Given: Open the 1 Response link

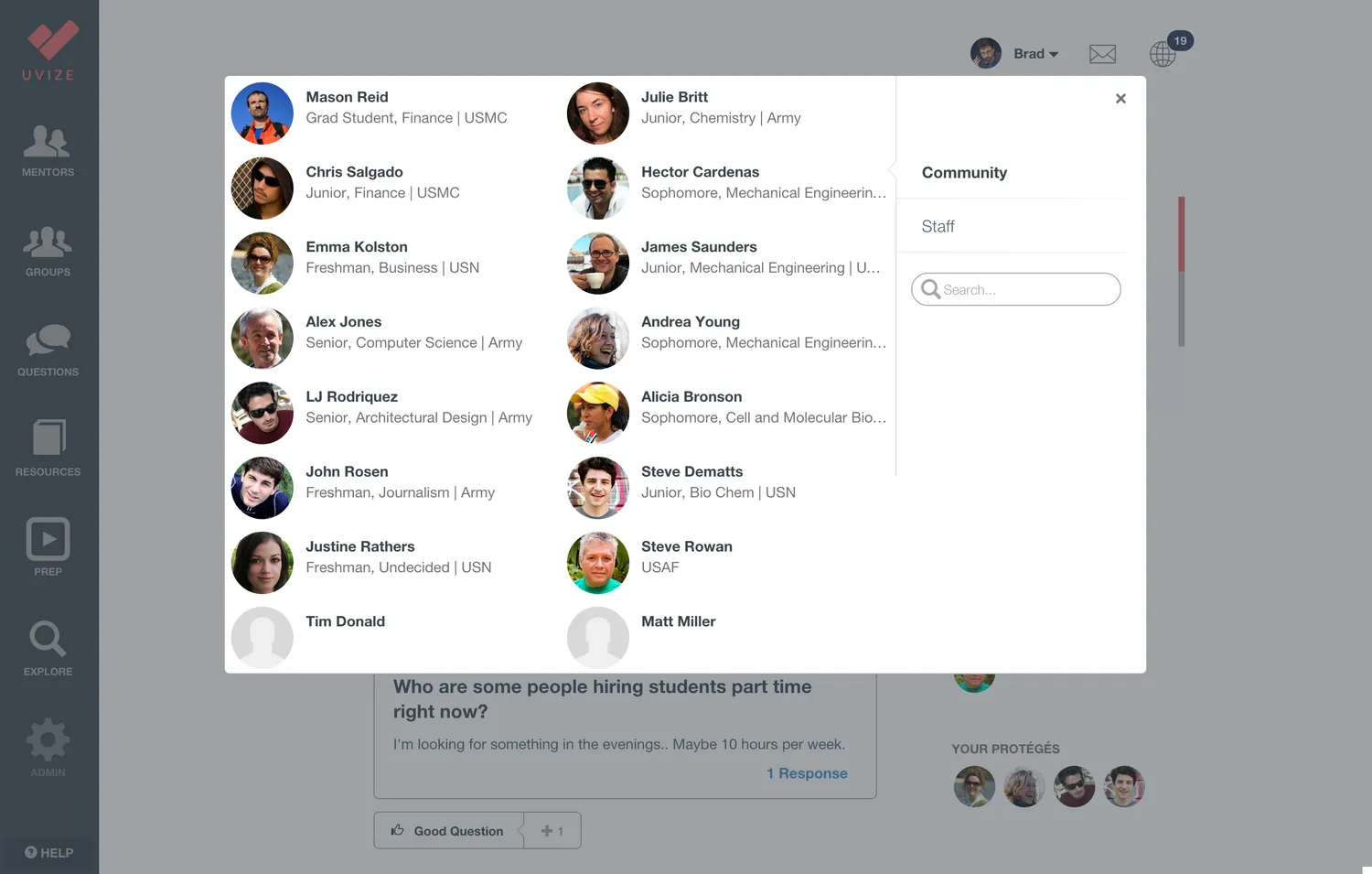Looking at the screenshot, I should coord(807,773).
